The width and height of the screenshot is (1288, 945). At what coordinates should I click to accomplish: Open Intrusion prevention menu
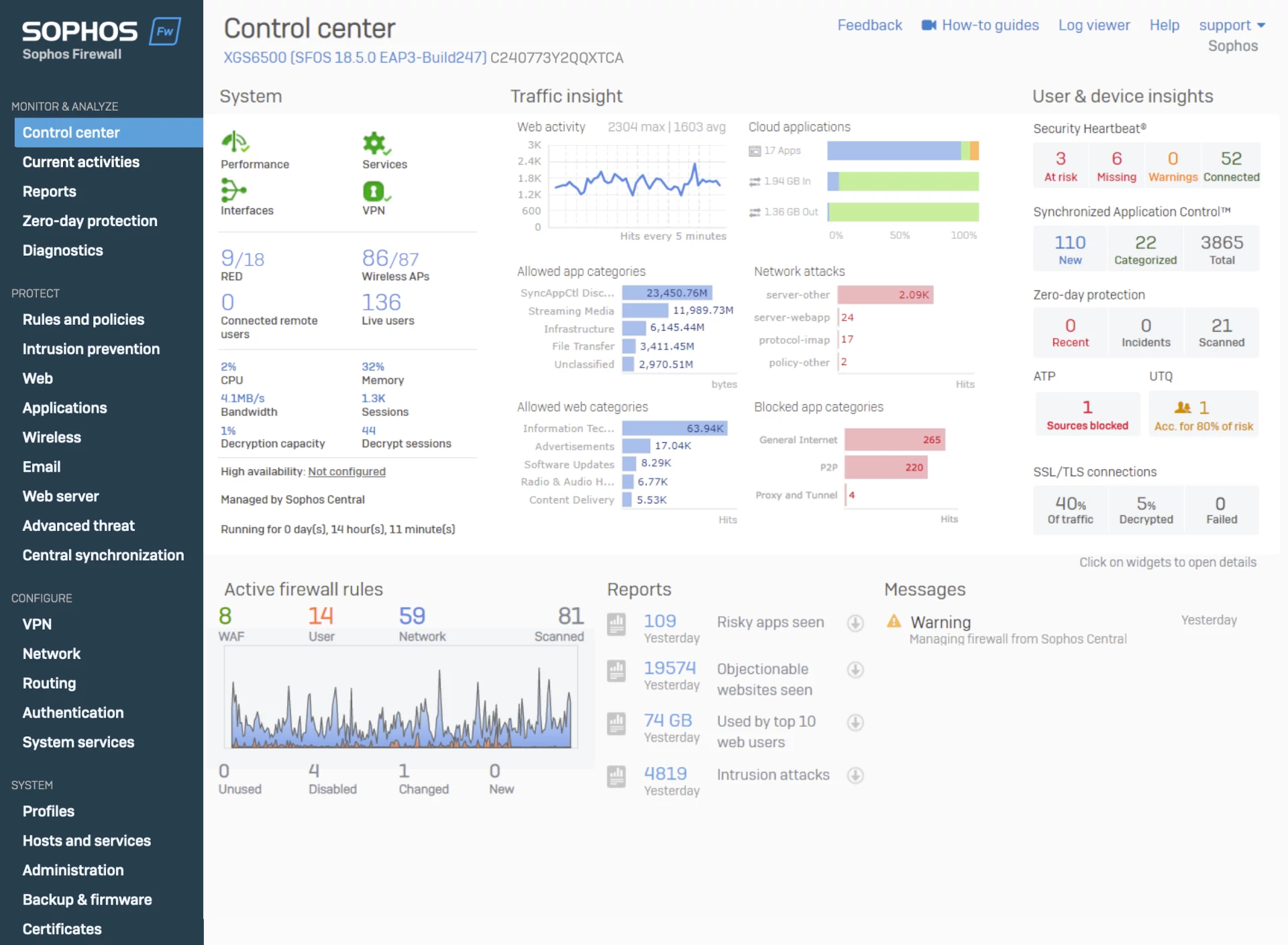click(91, 349)
